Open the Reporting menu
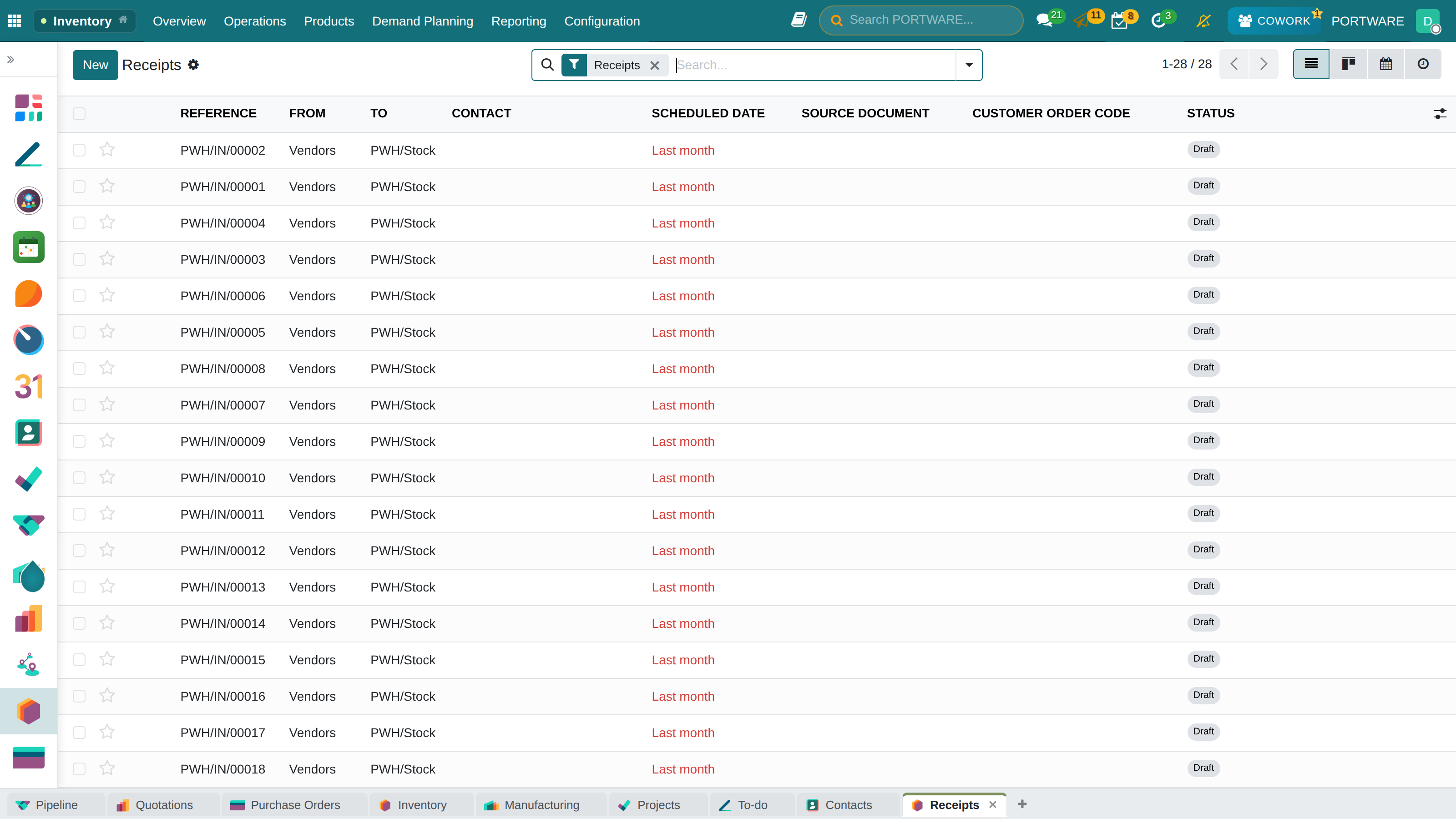 [519, 21]
